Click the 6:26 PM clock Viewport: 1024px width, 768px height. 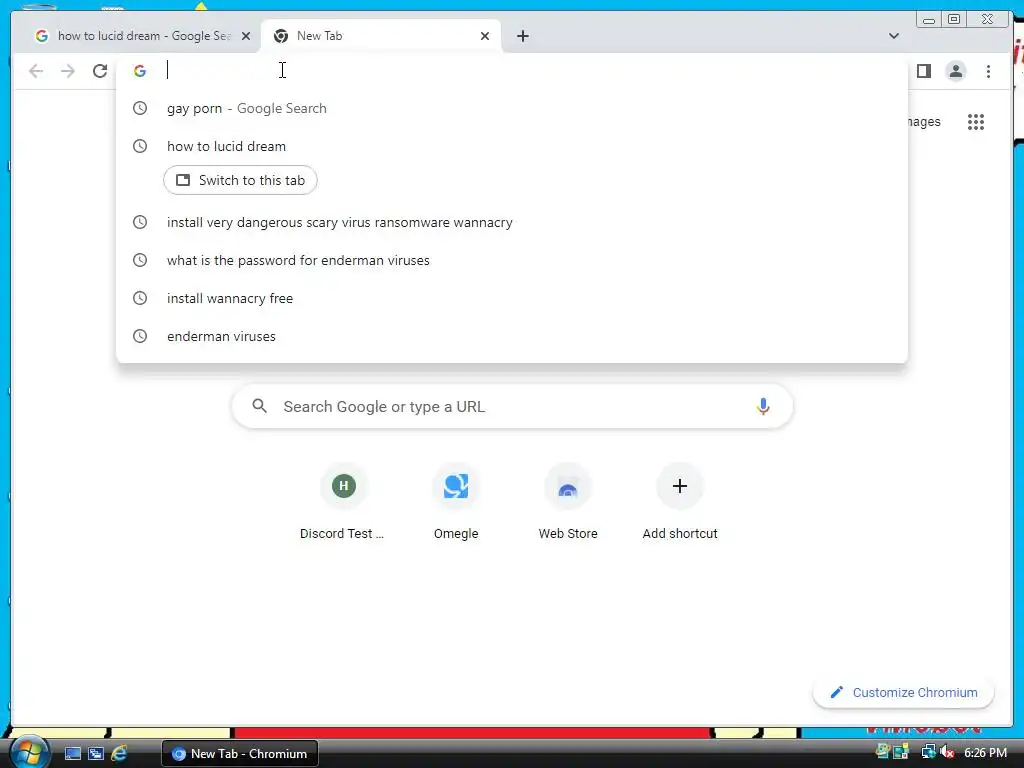click(x=985, y=753)
